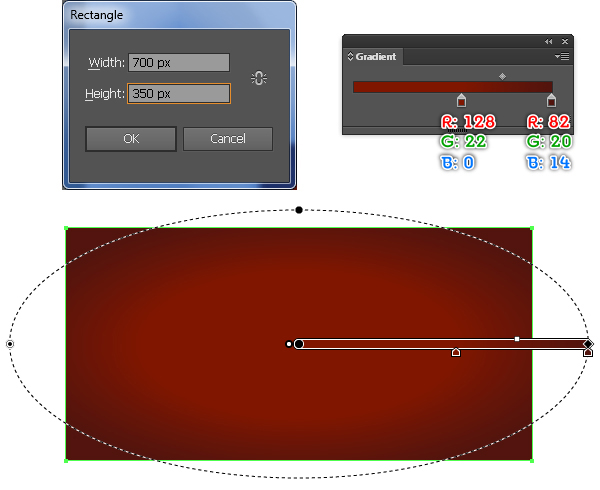600x490 pixels.
Task: Click the gradient annotator origin circle
Action: tap(299, 344)
